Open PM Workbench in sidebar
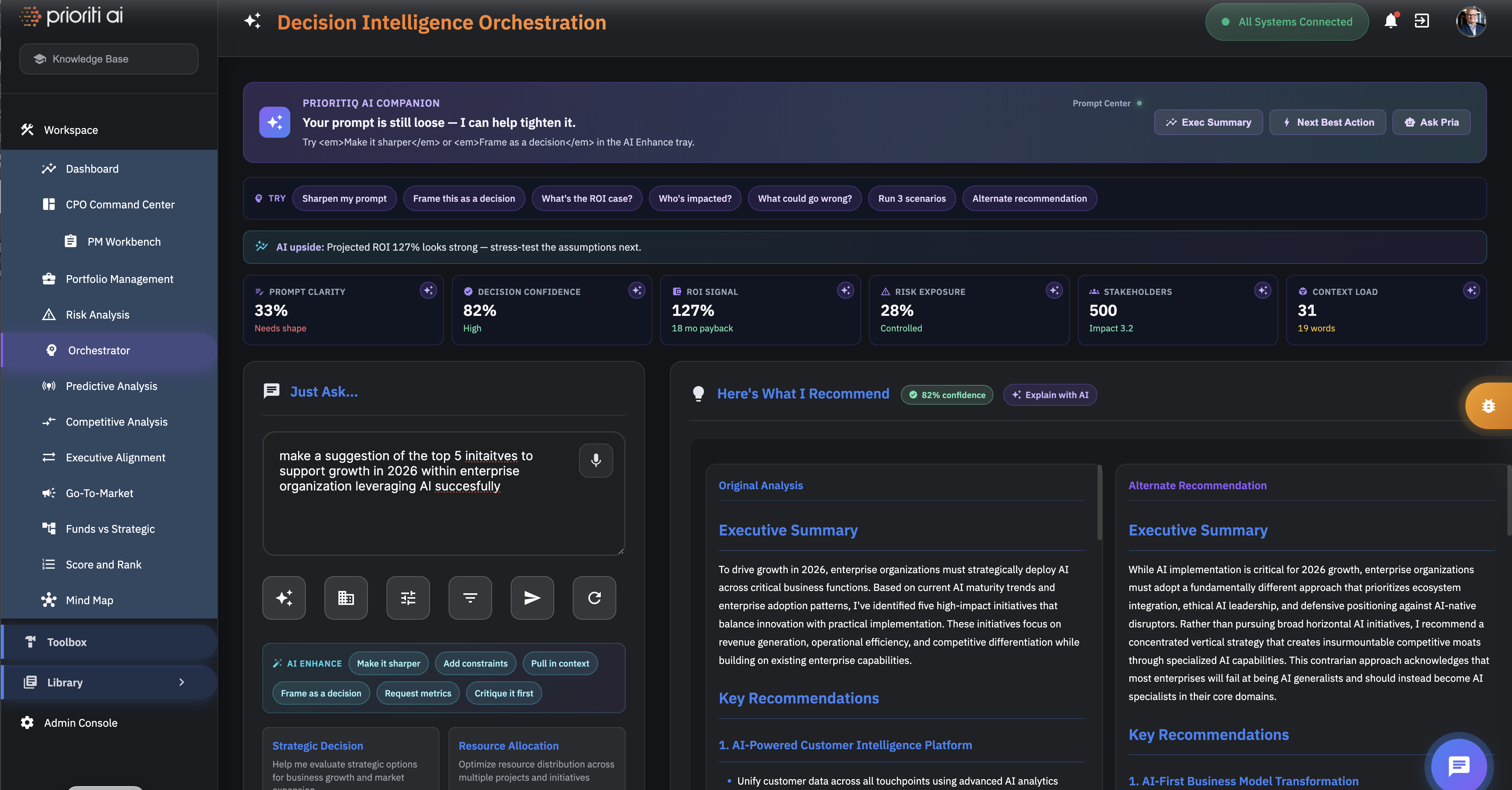The width and height of the screenshot is (1512, 790). click(x=109, y=241)
